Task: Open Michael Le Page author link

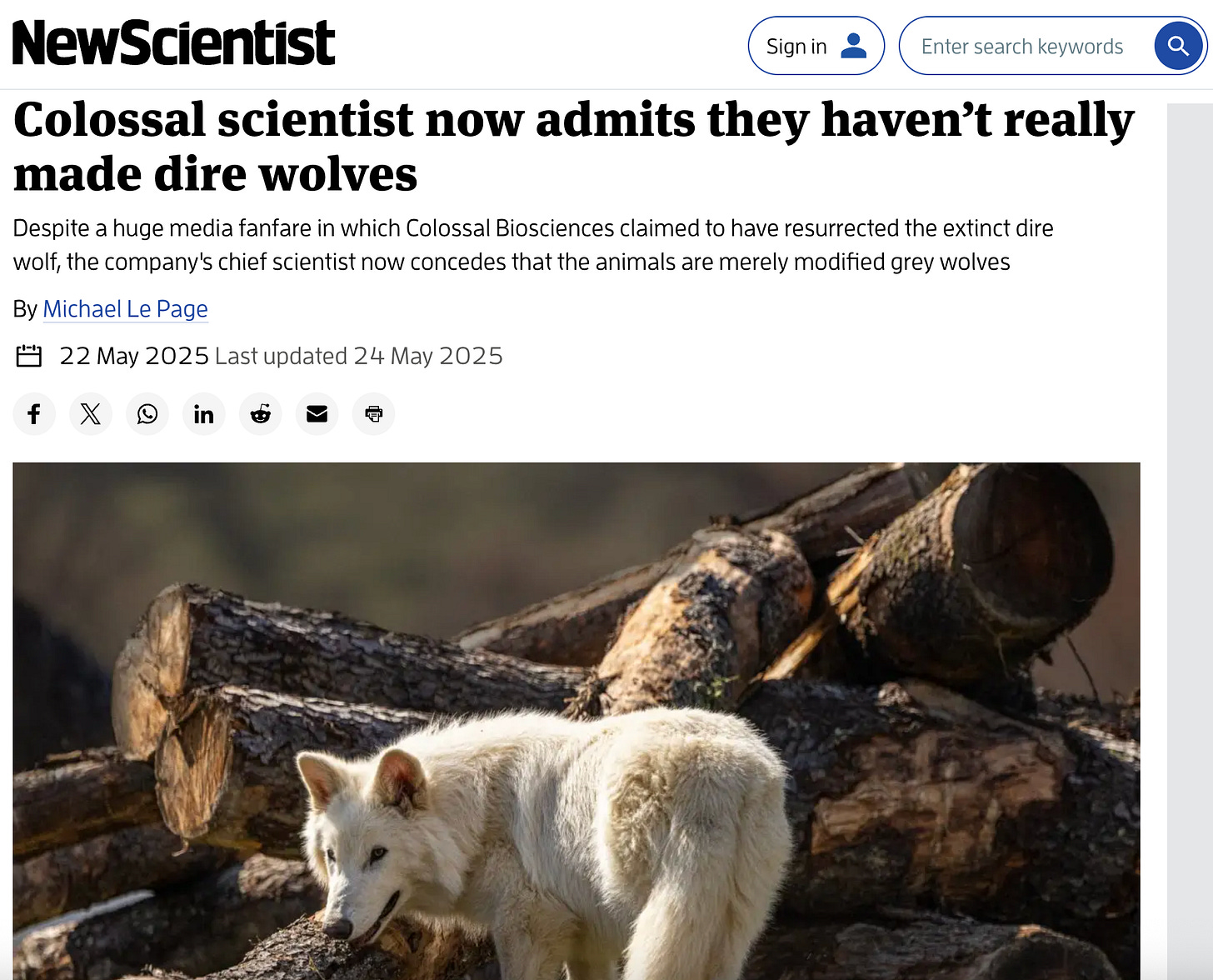Action: [x=125, y=309]
